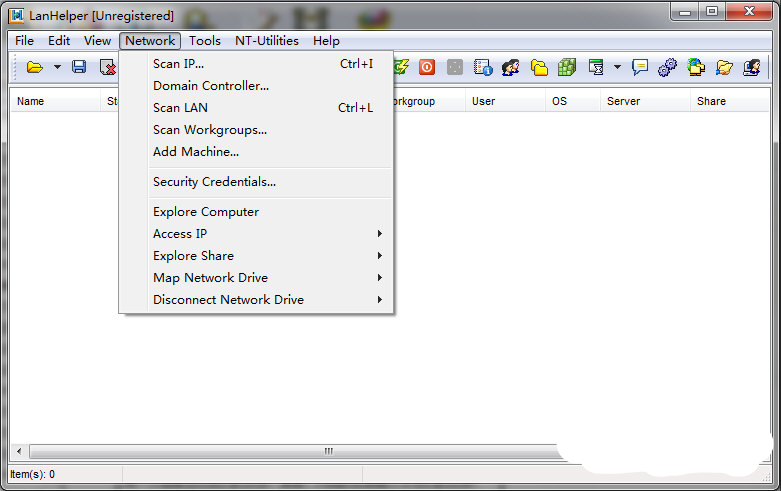Image resolution: width=781 pixels, height=491 pixels.
Task: Click the hand holding folder share icon
Action: point(724,67)
